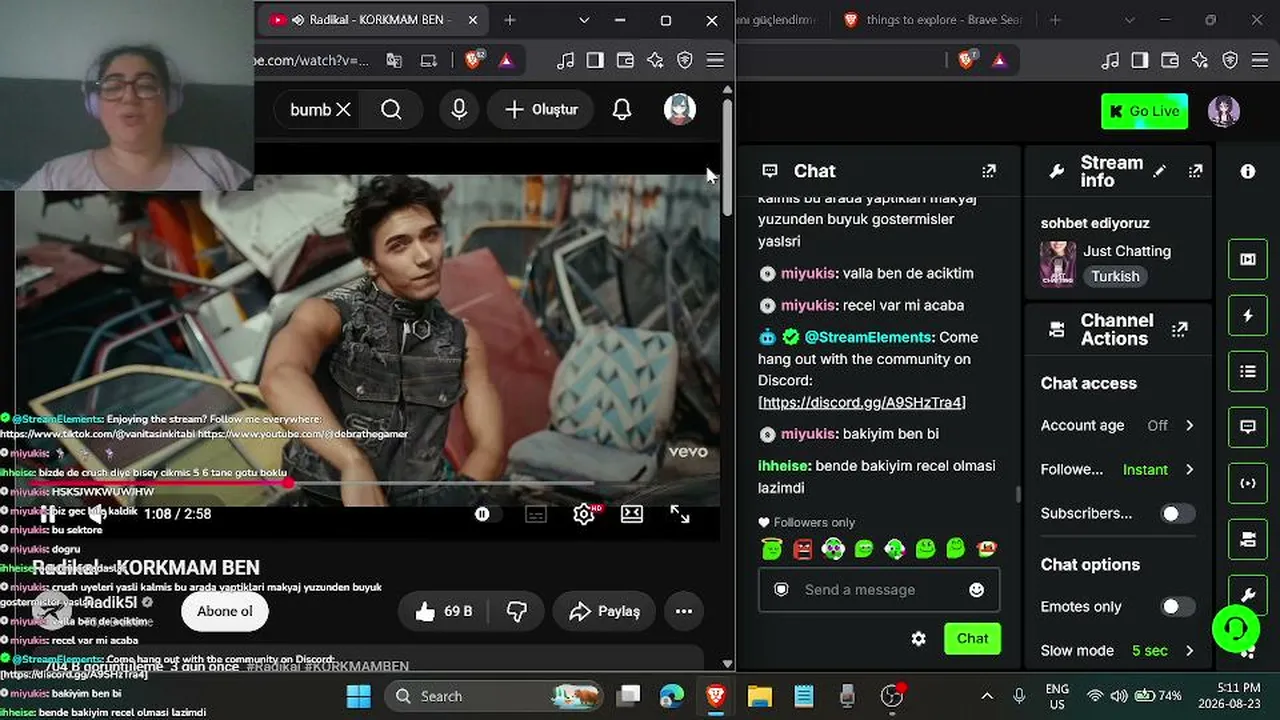1280x720 pixels.
Task: Open YouTube notifications bell
Action: click(x=622, y=110)
